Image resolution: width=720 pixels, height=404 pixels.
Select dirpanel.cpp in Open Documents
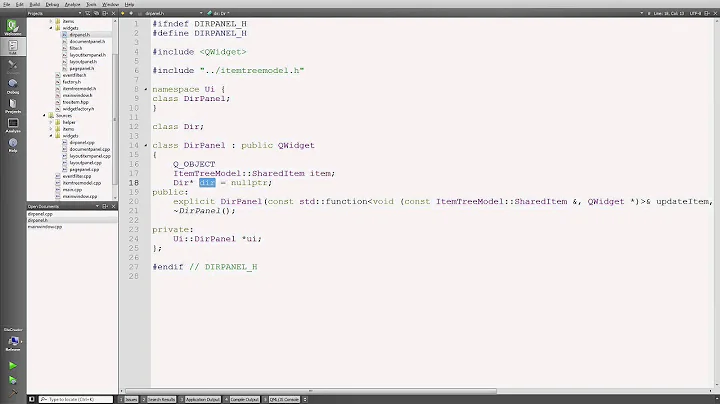[x=72, y=214]
